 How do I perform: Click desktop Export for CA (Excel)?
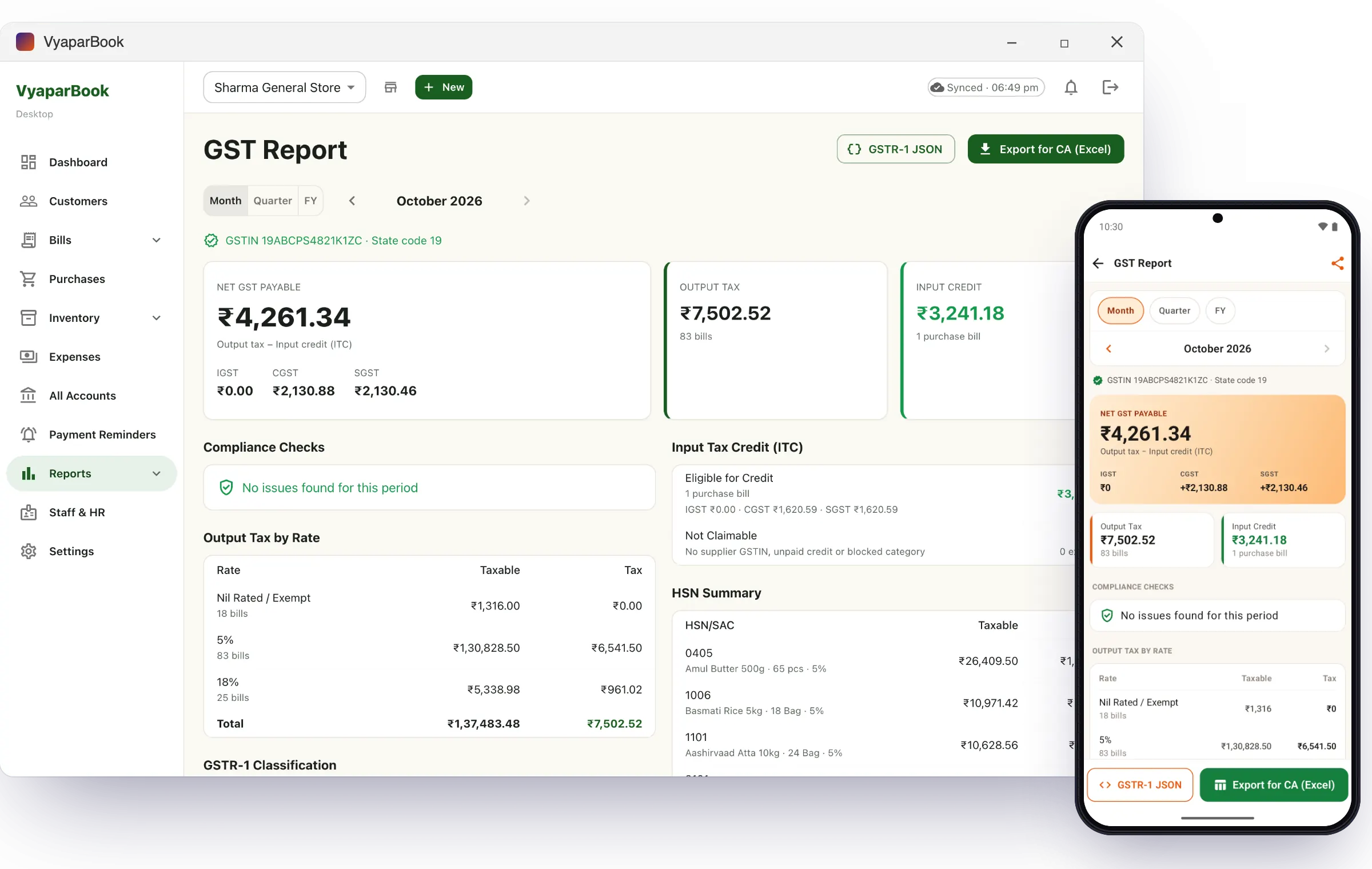coord(1046,149)
